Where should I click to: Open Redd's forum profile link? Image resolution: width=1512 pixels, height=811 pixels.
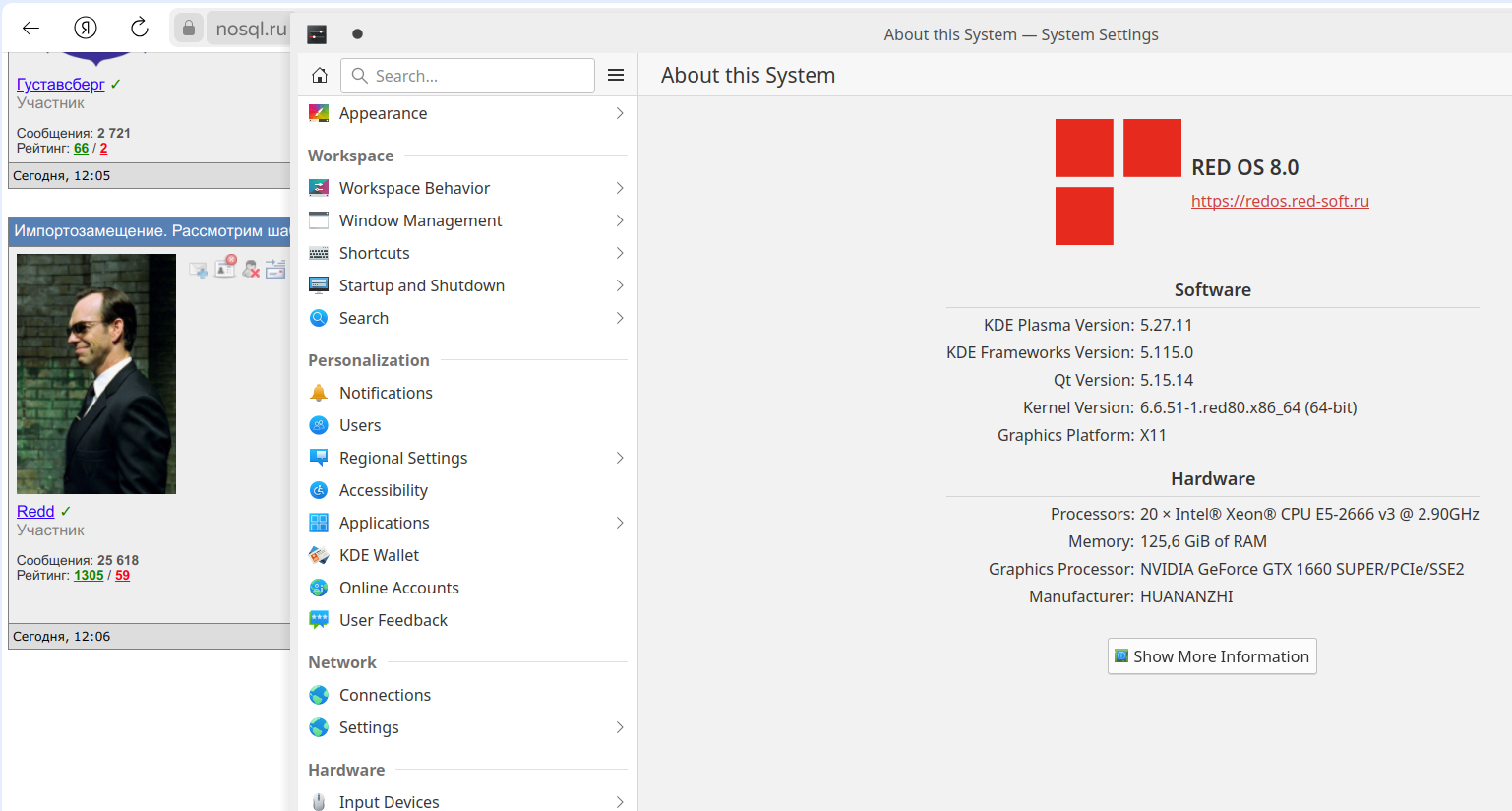click(x=35, y=511)
